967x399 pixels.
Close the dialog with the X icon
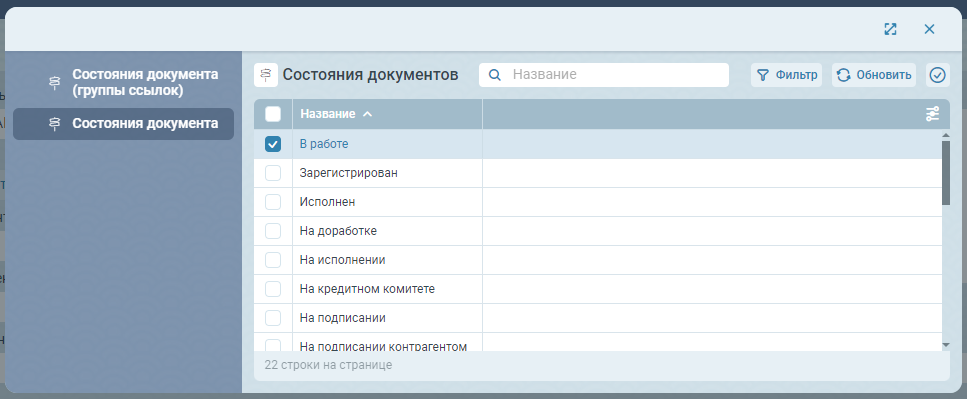(x=929, y=29)
